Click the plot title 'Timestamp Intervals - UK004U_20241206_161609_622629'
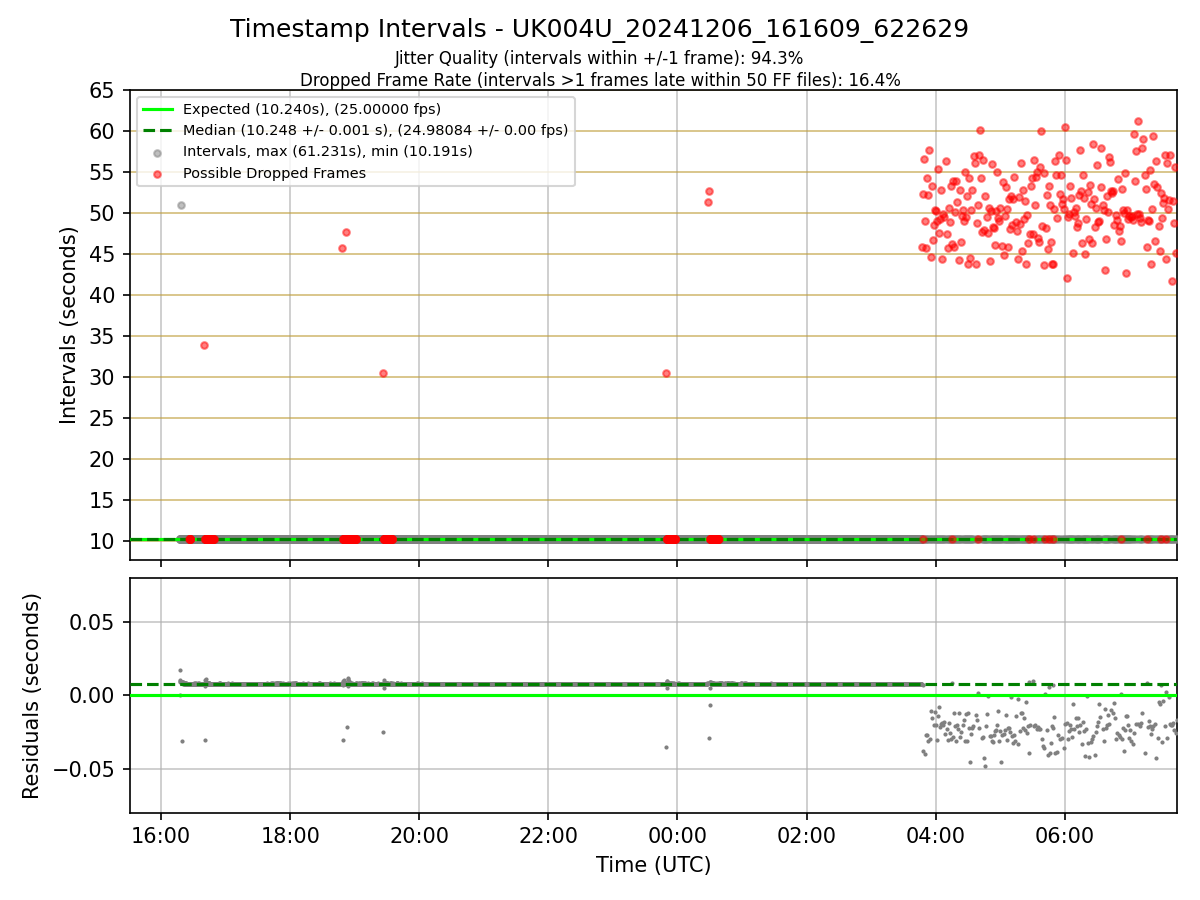Viewport: 1200px width, 900px height. pyautogui.click(x=599, y=29)
